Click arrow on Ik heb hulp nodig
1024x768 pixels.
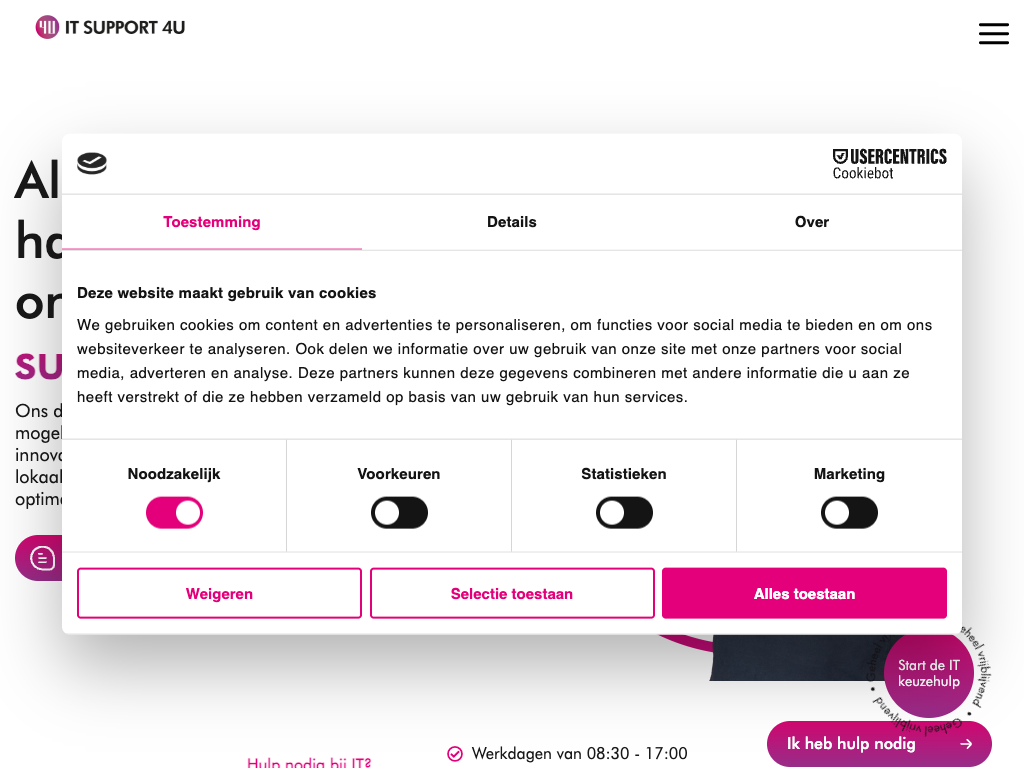point(967,744)
